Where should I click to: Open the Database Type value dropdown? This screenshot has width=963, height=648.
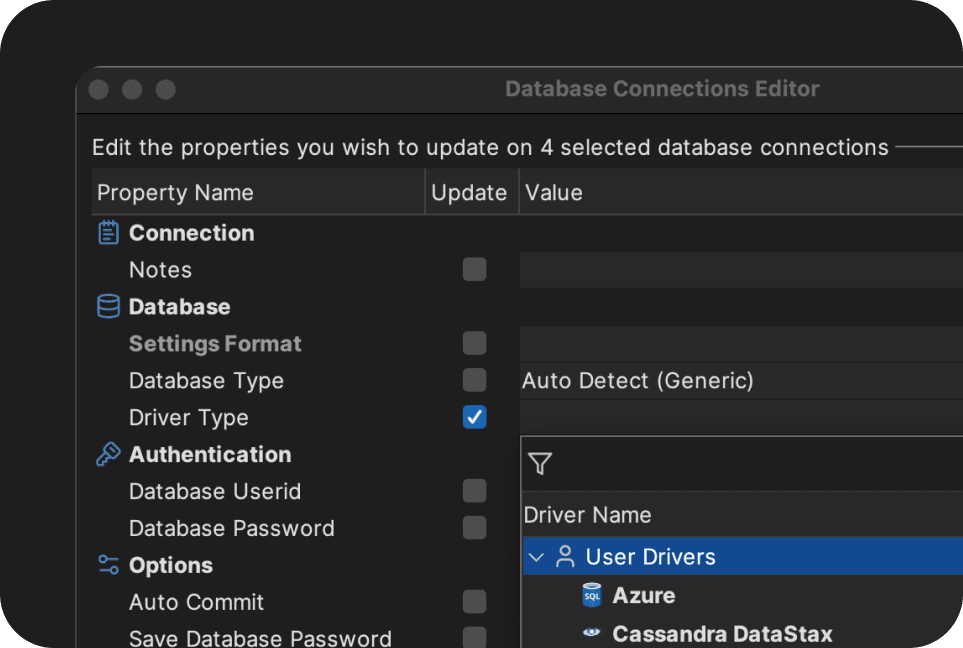click(x=740, y=381)
